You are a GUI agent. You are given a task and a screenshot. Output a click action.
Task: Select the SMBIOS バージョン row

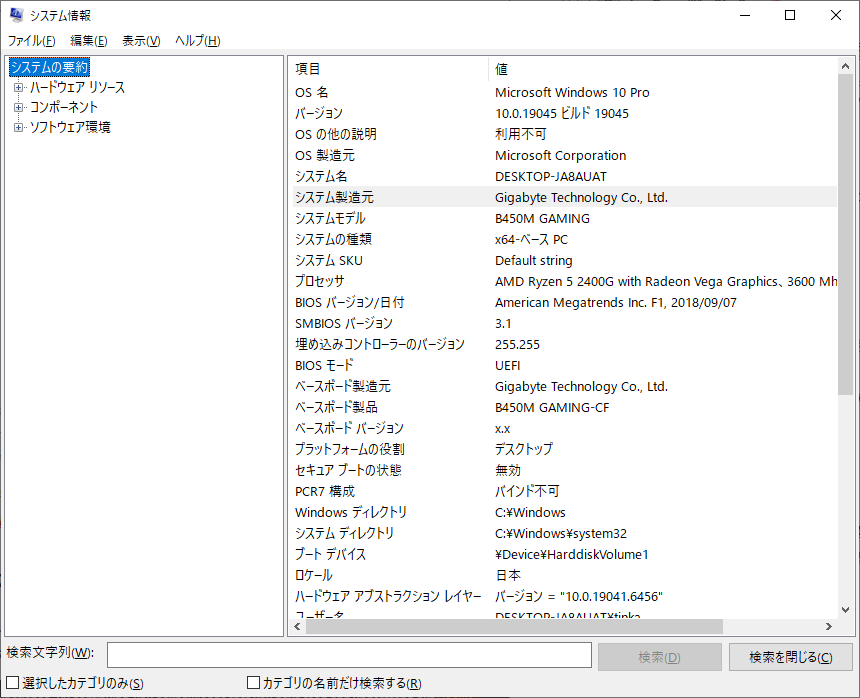(565, 324)
